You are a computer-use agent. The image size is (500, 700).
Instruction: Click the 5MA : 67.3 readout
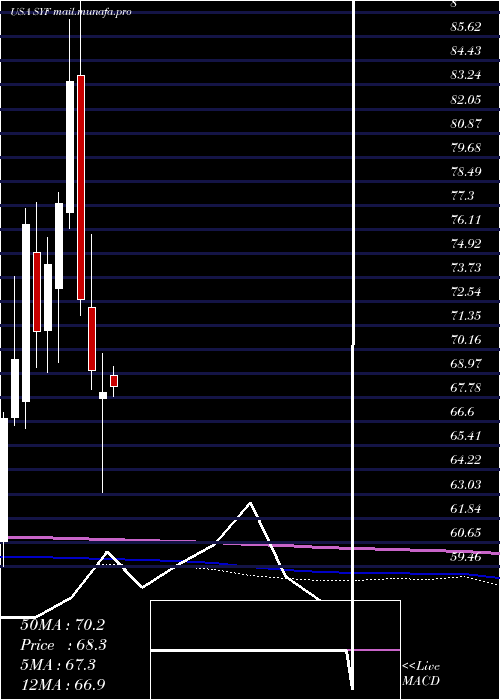click(x=58, y=665)
